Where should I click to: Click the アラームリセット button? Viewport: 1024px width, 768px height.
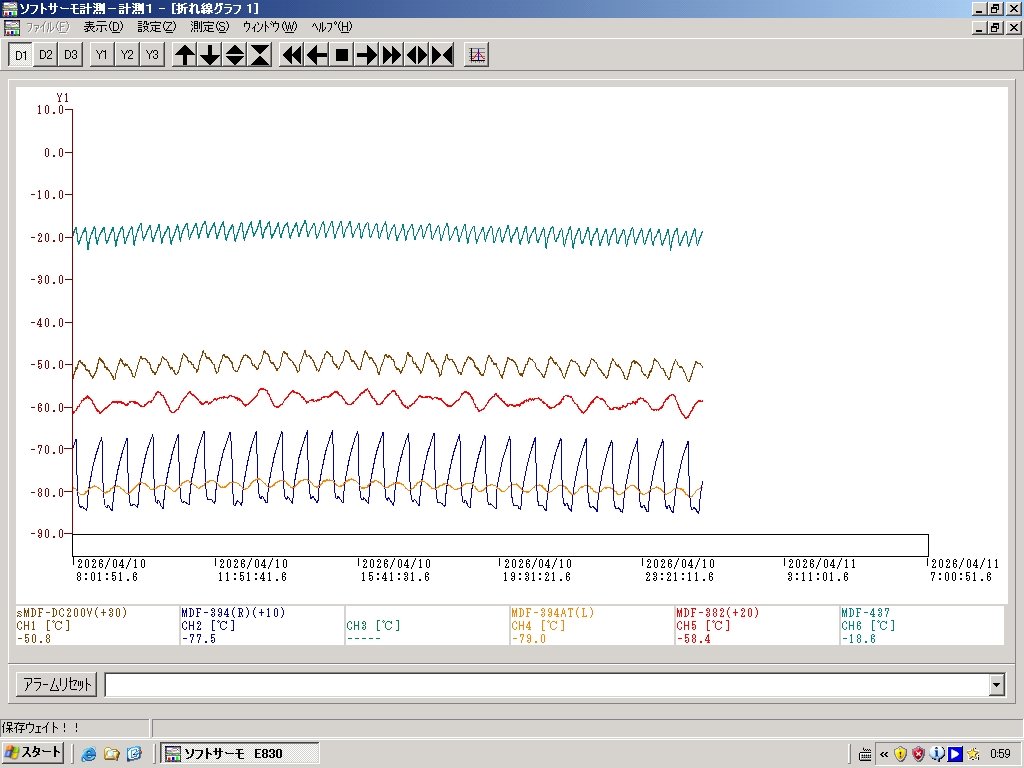56,685
